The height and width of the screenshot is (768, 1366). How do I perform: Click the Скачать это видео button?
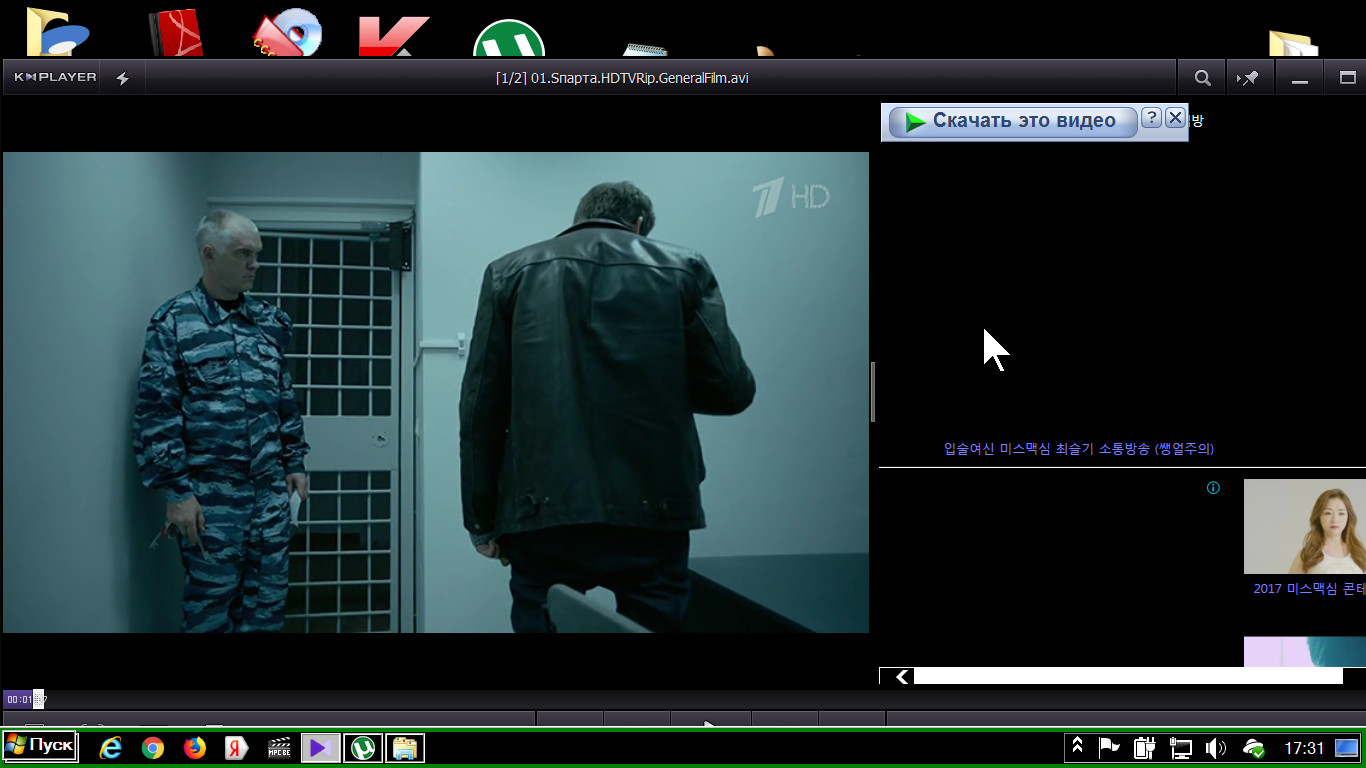point(1012,121)
